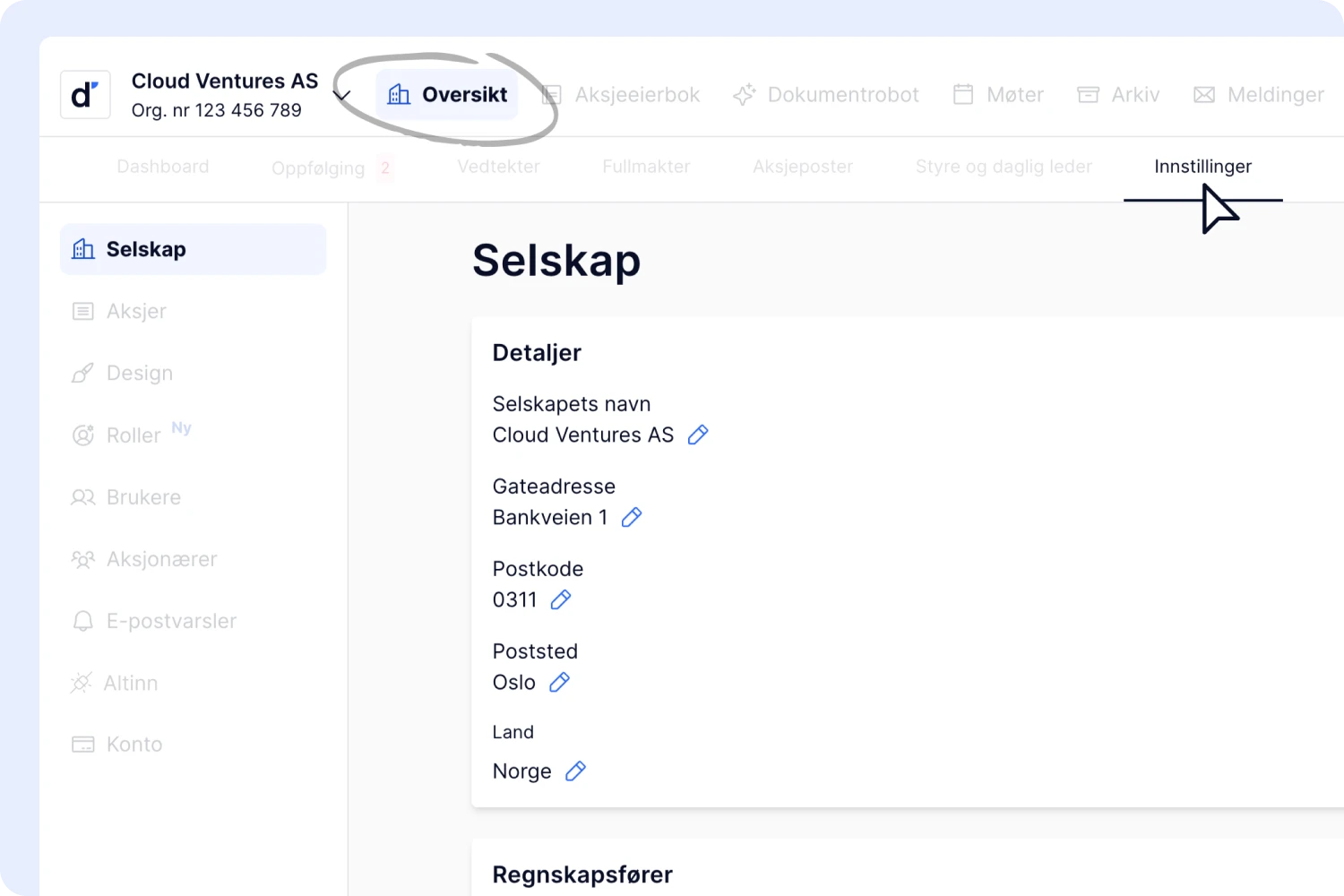
Task: Click the company logo 'd' icon
Action: pyautogui.click(x=85, y=95)
